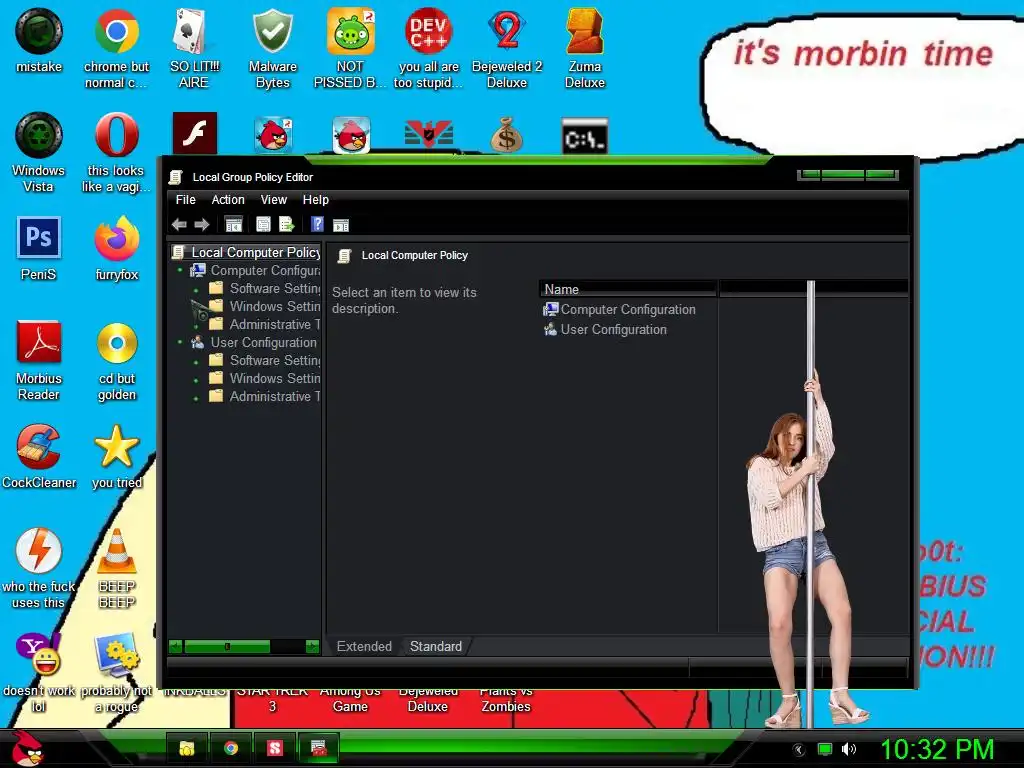Open the Action menu
The height and width of the screenshot is (768, 1024).
(228, 200)
